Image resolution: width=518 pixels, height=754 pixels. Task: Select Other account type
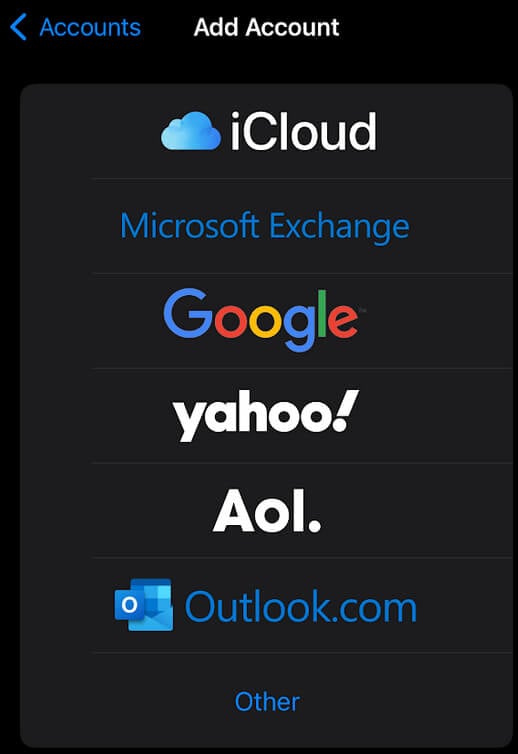click(266, 701)
